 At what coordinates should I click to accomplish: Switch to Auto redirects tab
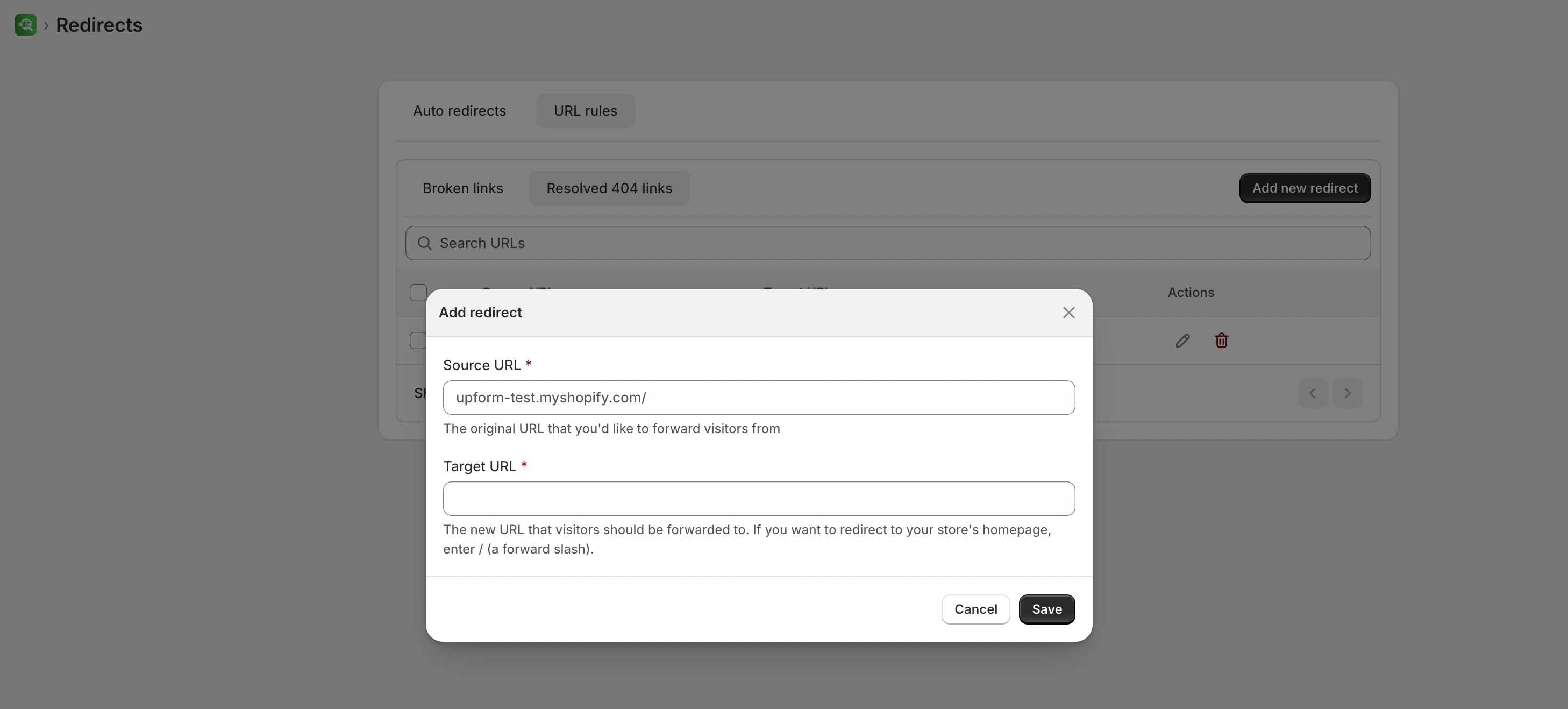[x=460, y=111]
